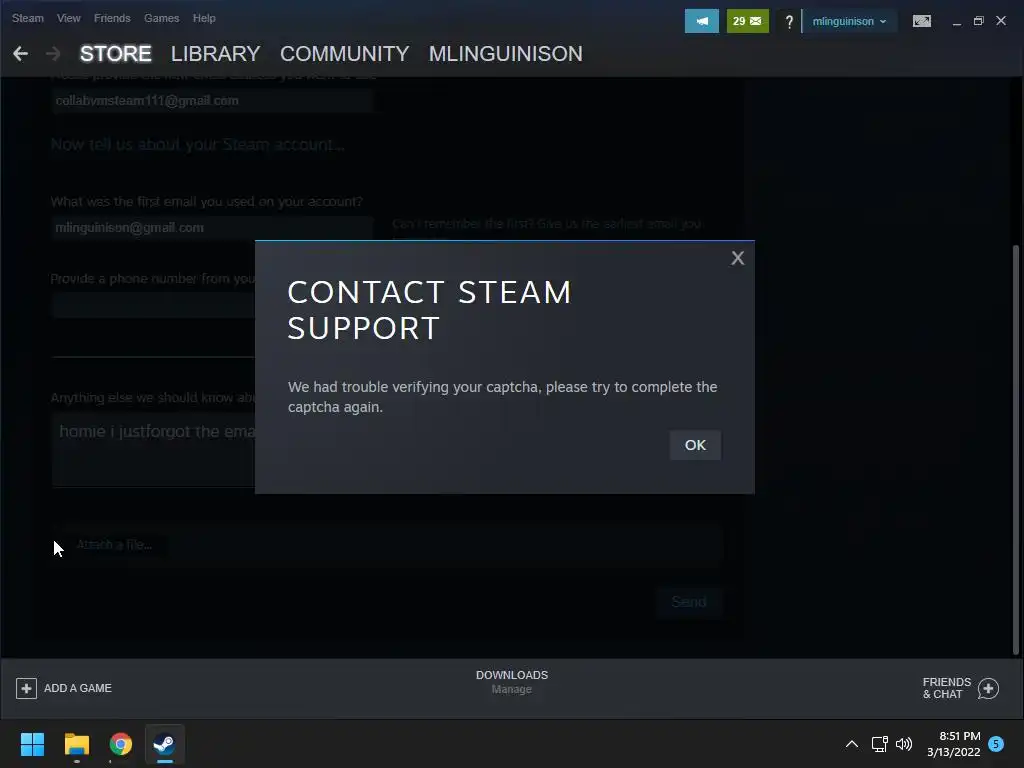Click the phone number input field
The height and width of the screenshot is (768, 1024).
tap(153, 305)
